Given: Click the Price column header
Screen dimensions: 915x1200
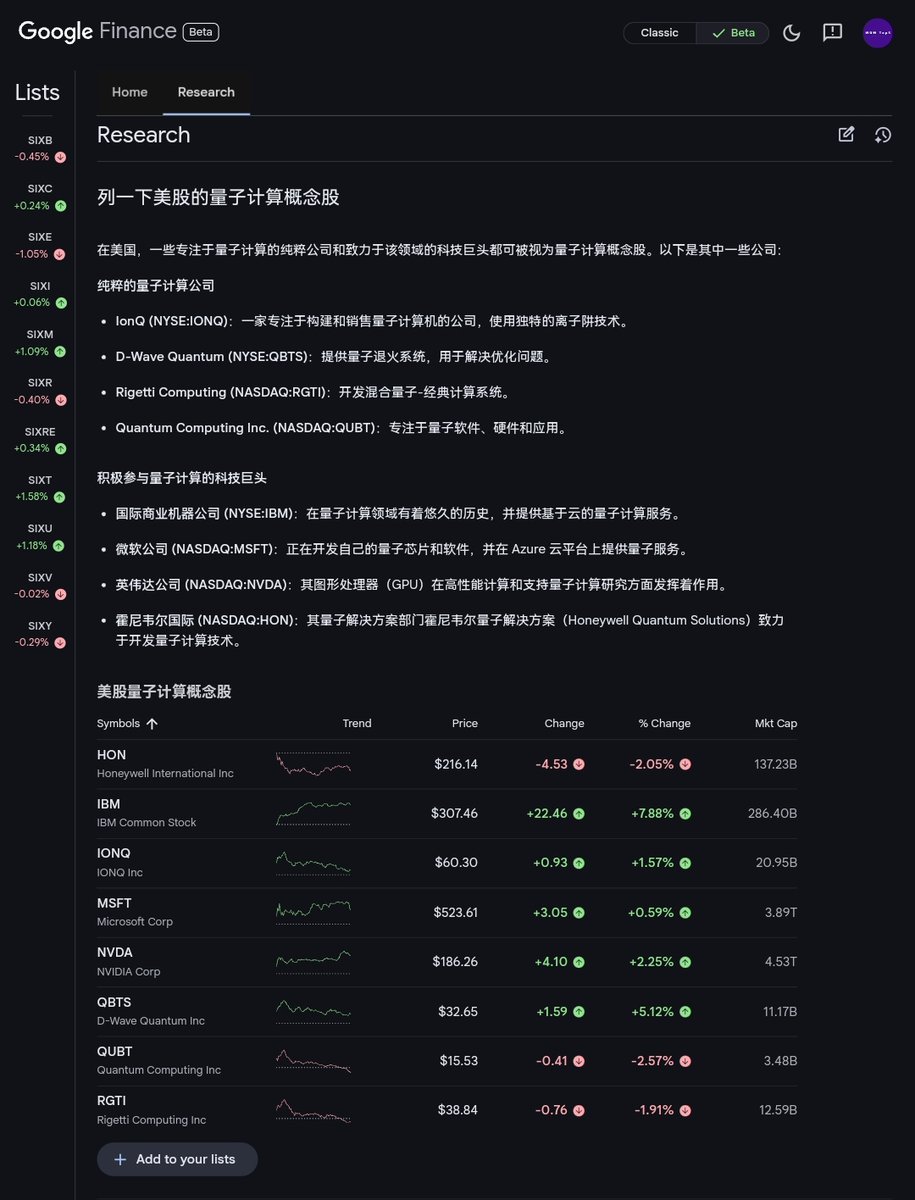Looking at the screenshot, I should click(464, 723).
